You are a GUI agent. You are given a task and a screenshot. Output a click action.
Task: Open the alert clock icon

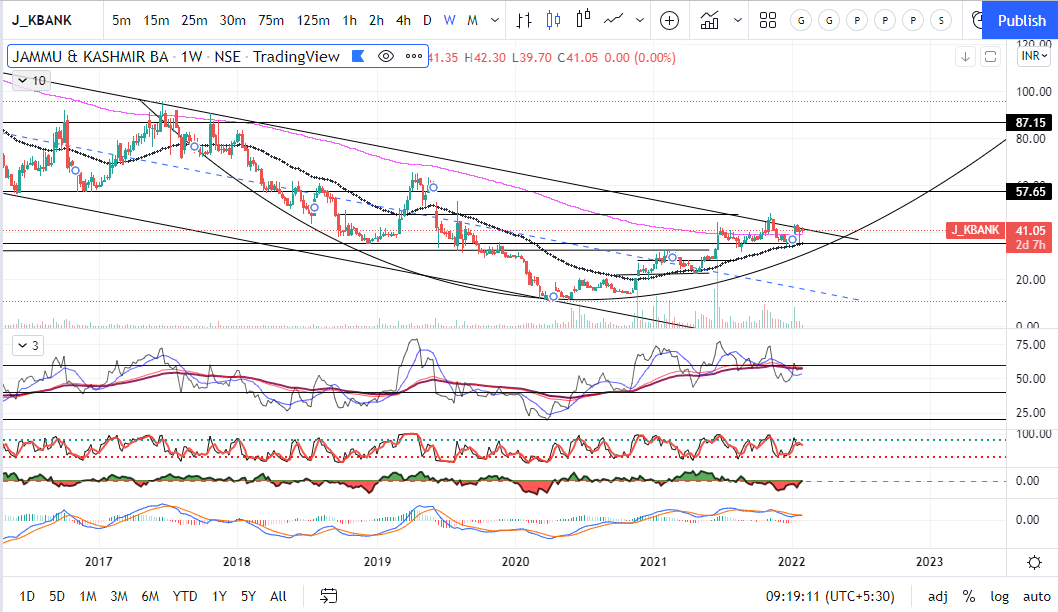coord(977,20)
